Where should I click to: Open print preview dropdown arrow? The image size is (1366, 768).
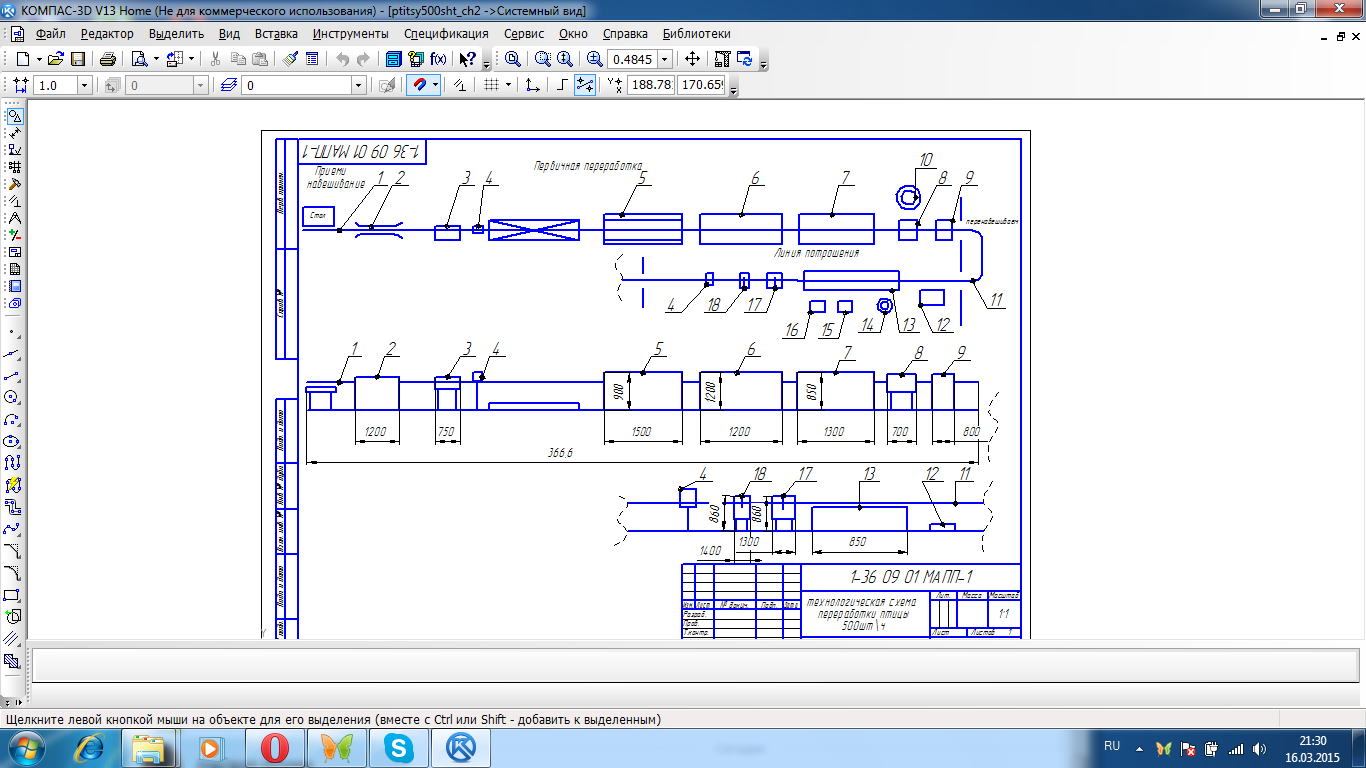coord(156,59)
